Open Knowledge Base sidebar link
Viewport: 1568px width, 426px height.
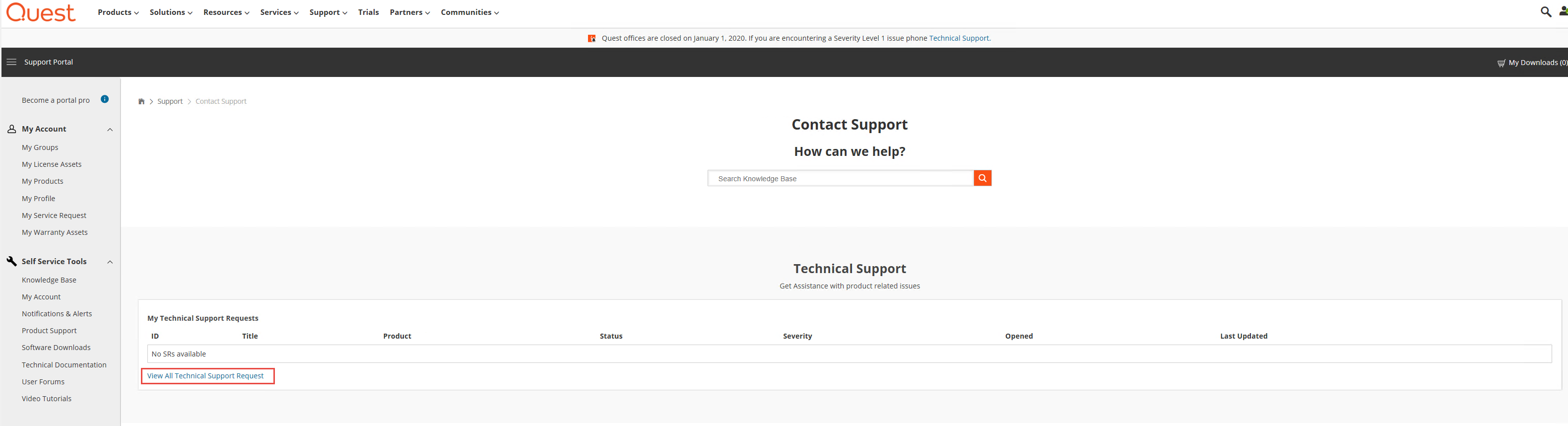pos(49,281)
